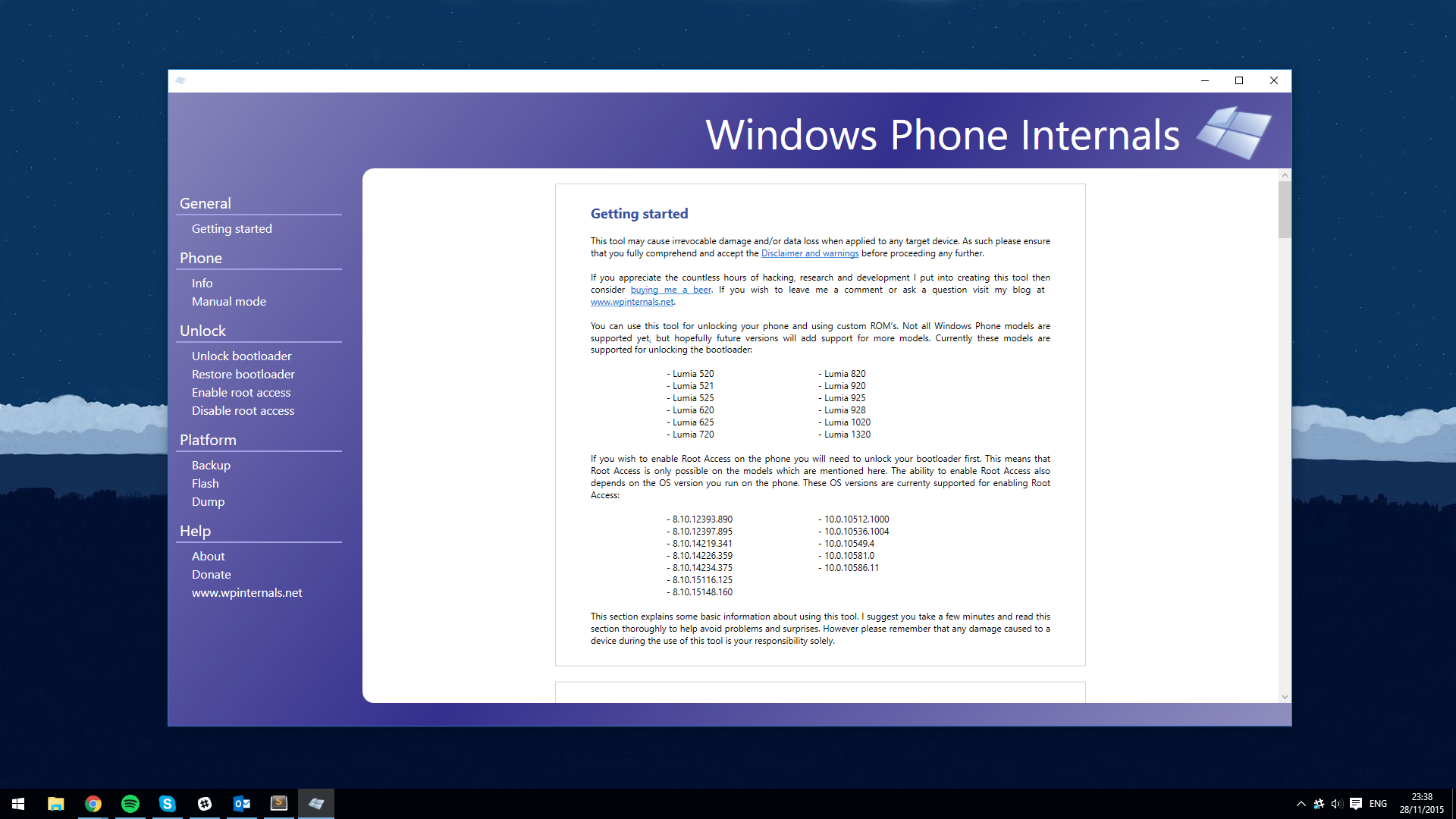Click the '8.10.15148.160' version entry
The image size is (1456, 819).
[x=700, y=592]
